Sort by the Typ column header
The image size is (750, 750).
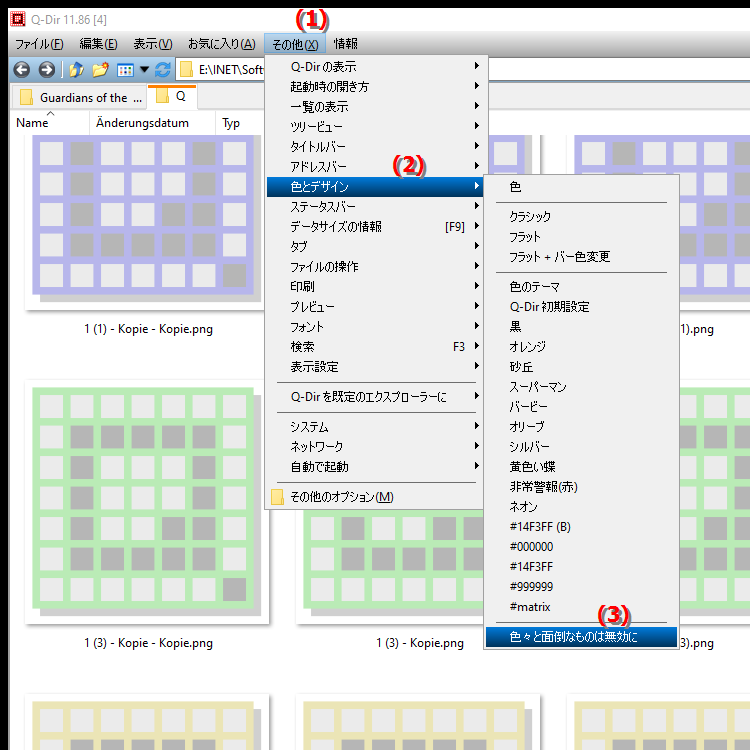coord(239,123)
